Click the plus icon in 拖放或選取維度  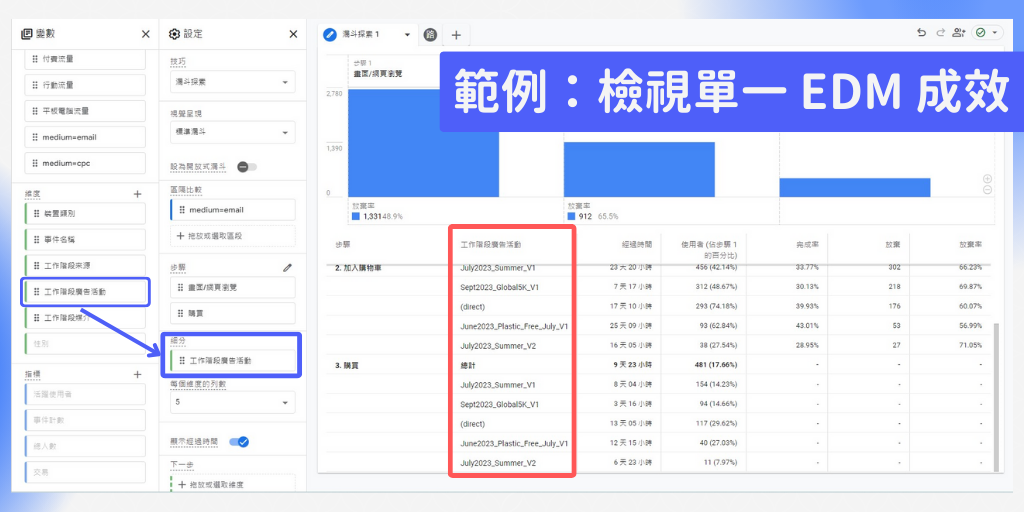pyautogui.click(x=182, y=485)
